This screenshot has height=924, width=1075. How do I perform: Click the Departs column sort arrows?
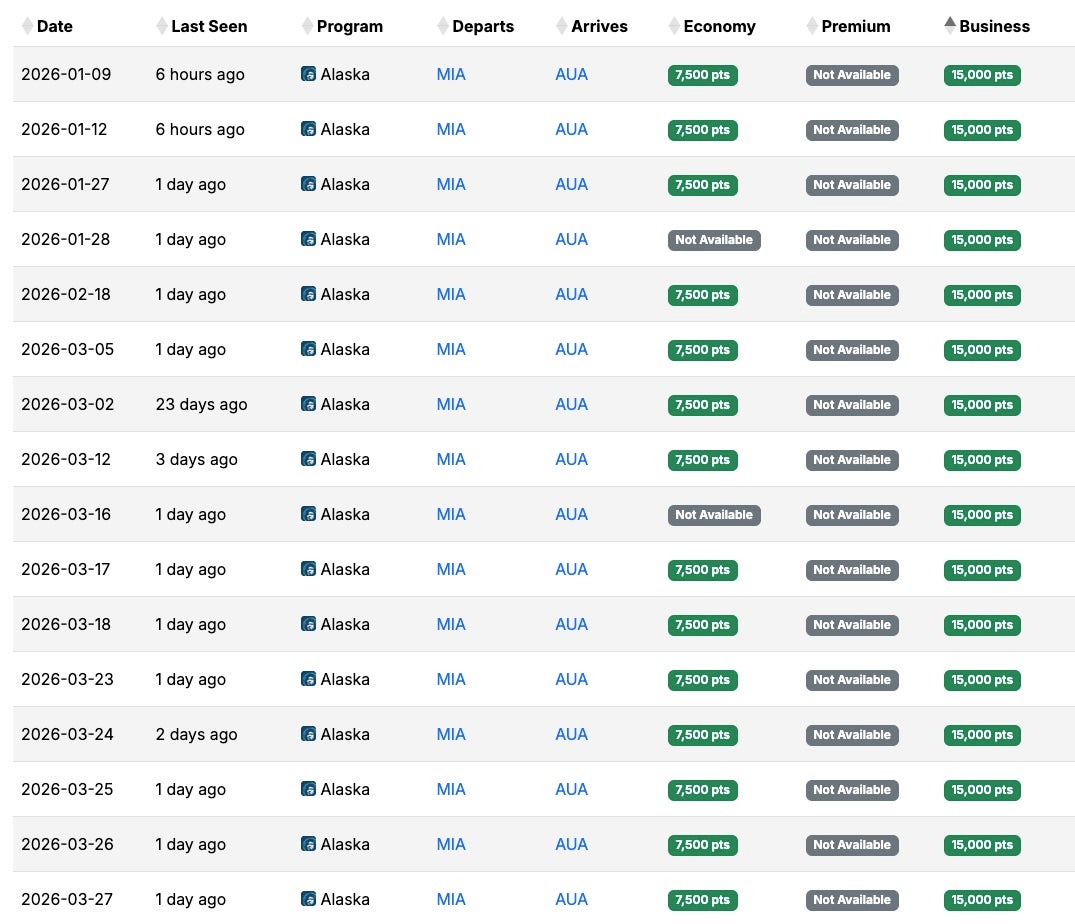coord(443,26)
